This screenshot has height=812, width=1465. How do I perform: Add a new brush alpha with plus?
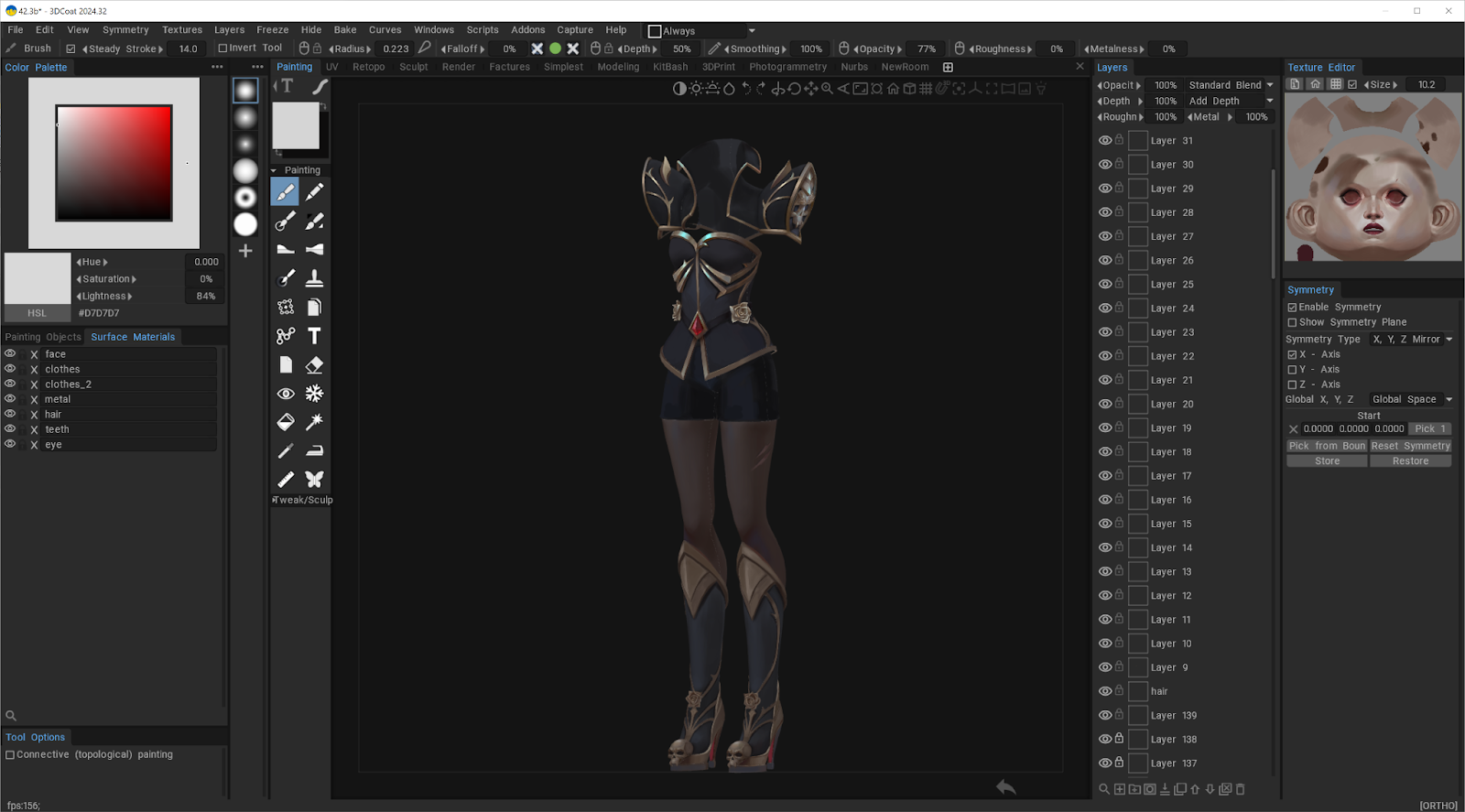click(245, 251)
